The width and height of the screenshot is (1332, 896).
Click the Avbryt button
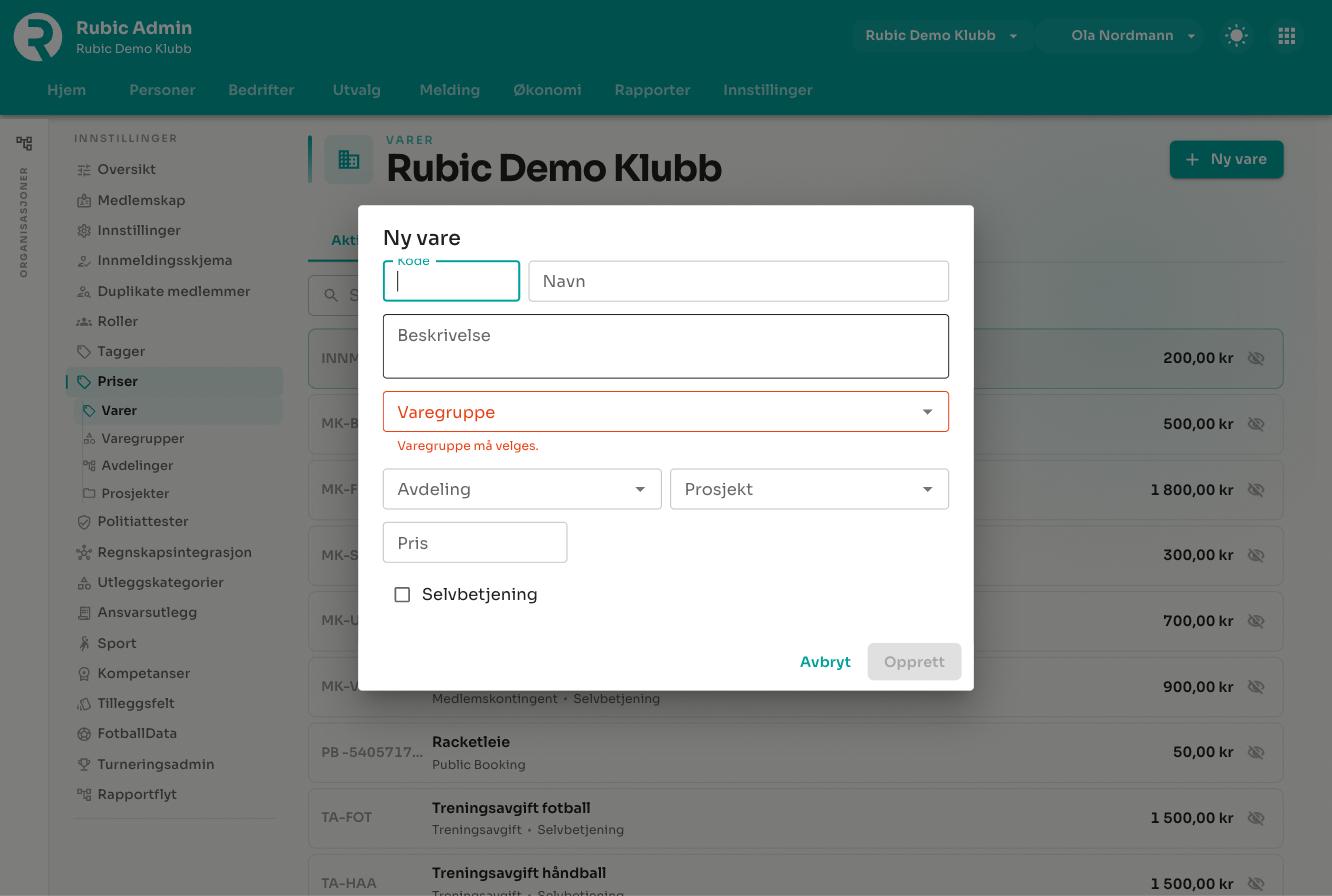[825, 662]
